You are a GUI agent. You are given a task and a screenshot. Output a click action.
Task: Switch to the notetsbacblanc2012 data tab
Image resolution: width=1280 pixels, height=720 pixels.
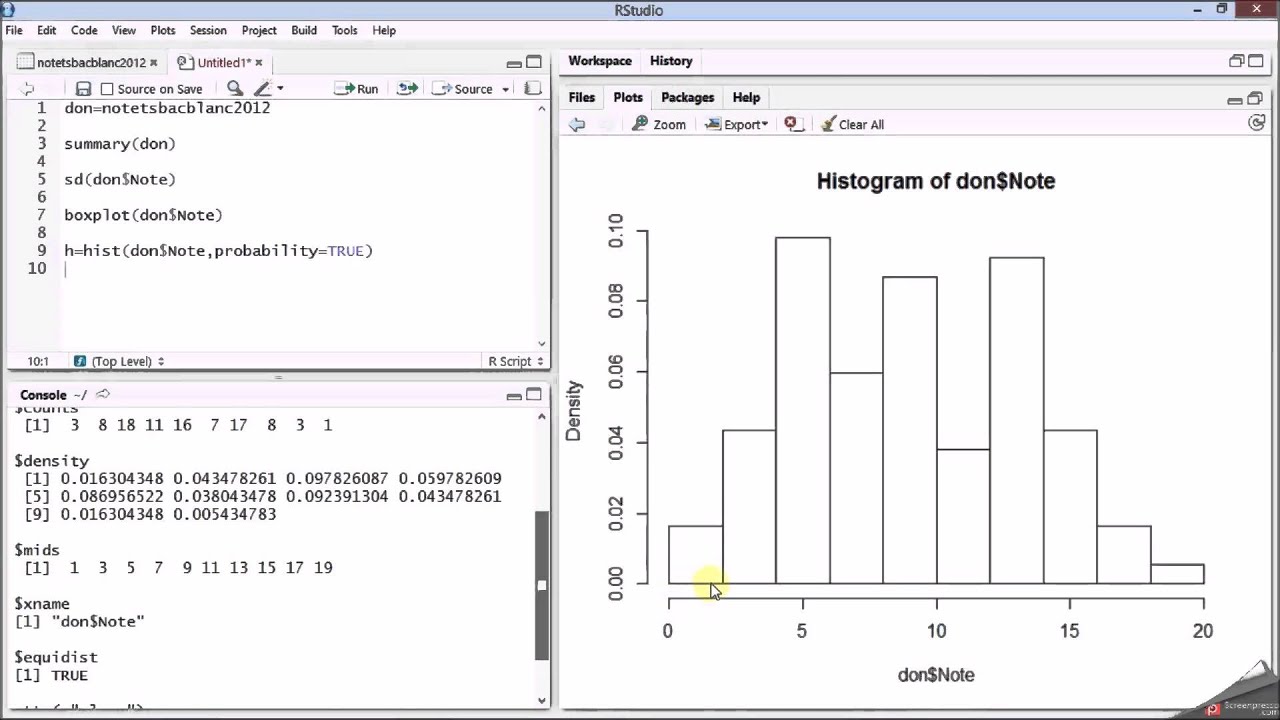(90, 62)
